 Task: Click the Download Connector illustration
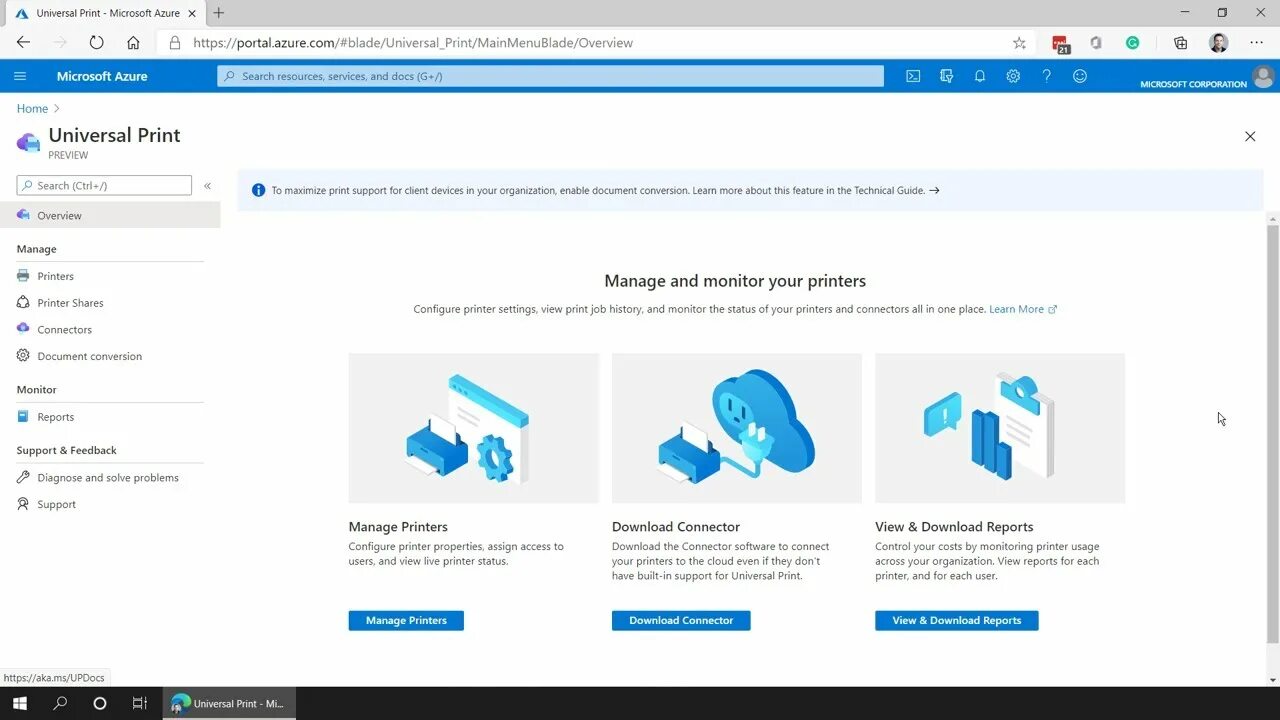pyautogui.click(x=737, y=428)
